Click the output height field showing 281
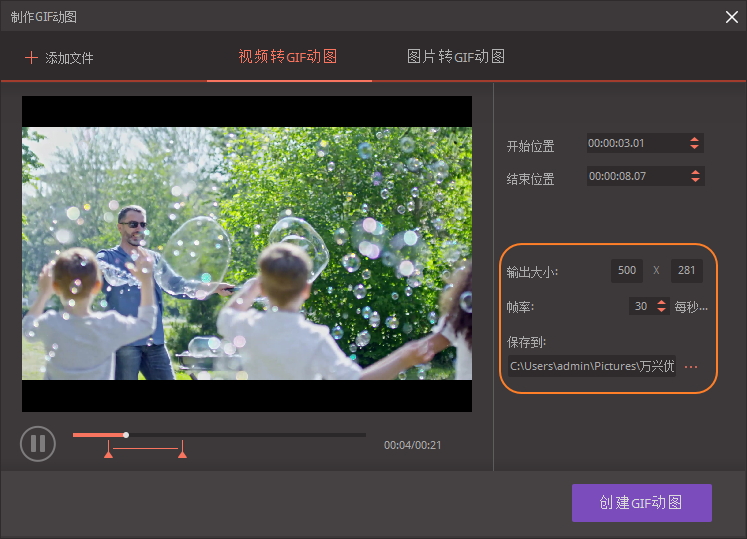Screen dimensions: 747x539 (x=686, y=271)
